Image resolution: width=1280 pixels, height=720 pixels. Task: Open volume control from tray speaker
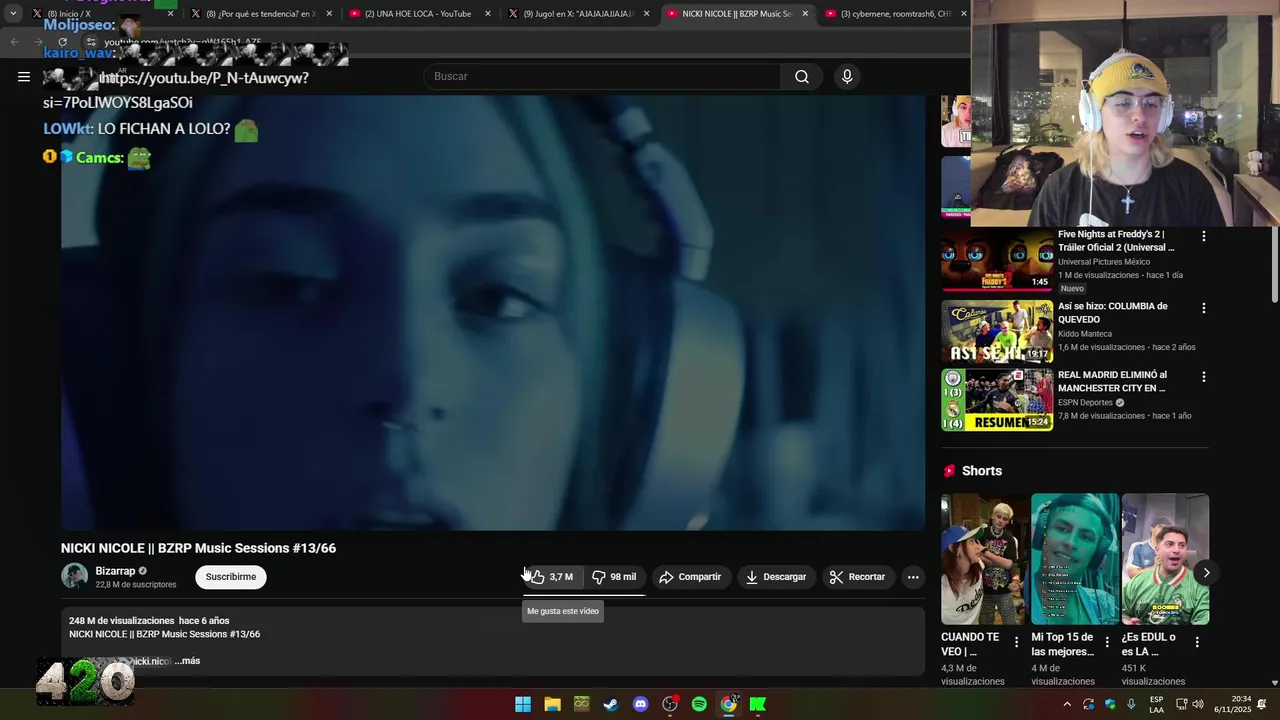point(1198,704)
